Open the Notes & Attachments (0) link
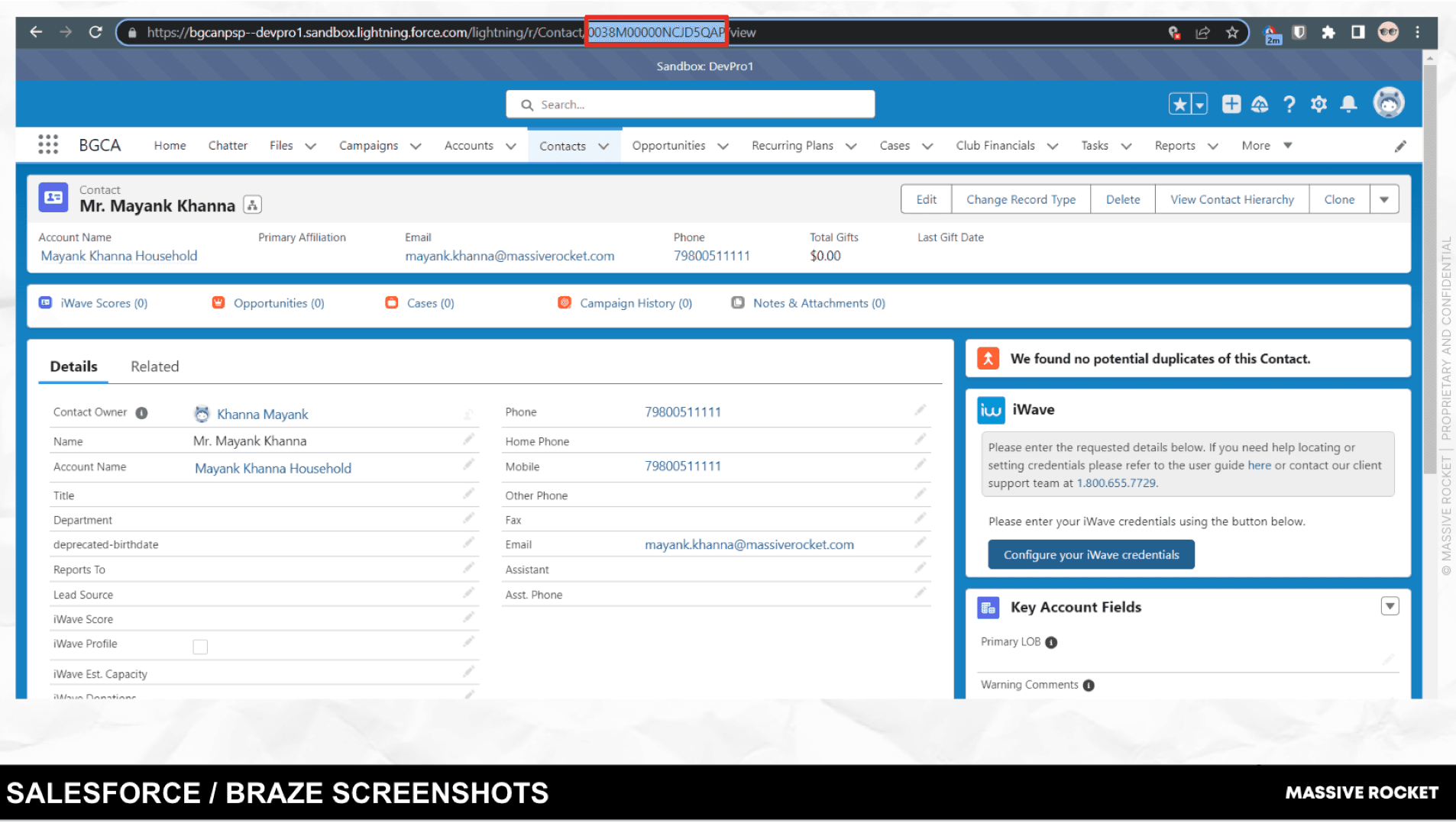1456x823 pixels. click(819, 303)
